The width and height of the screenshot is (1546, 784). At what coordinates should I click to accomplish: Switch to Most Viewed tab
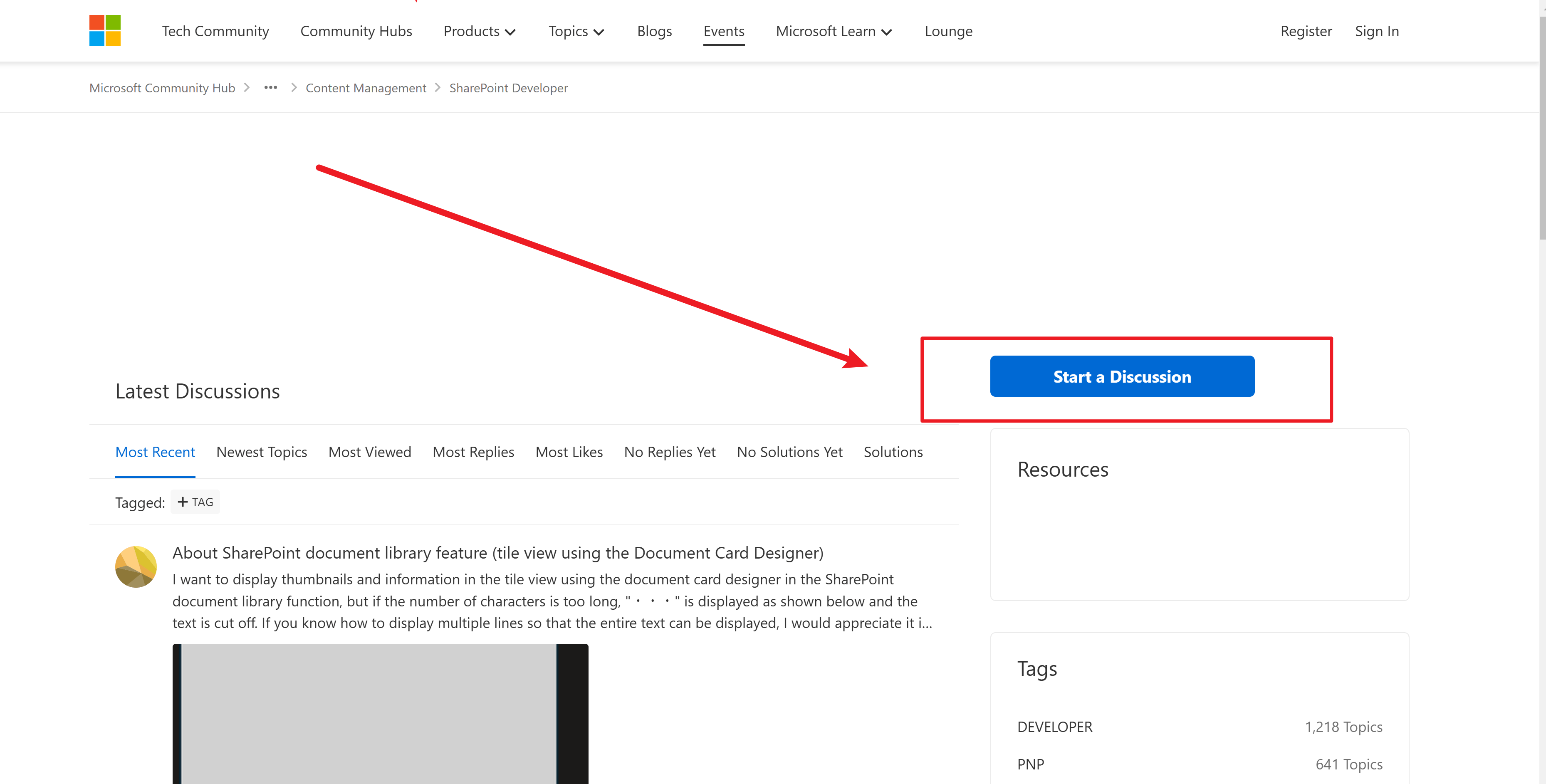point(370,452)
